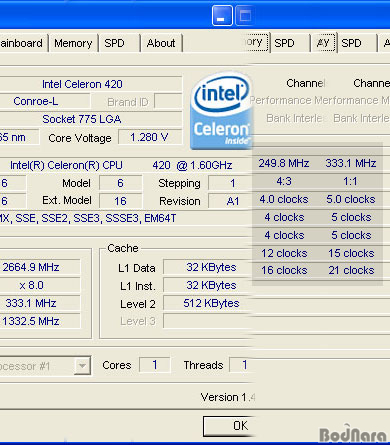390x445 pixels.
Task: Click the Core Voltage 1.280 V field
Action: 150,137
